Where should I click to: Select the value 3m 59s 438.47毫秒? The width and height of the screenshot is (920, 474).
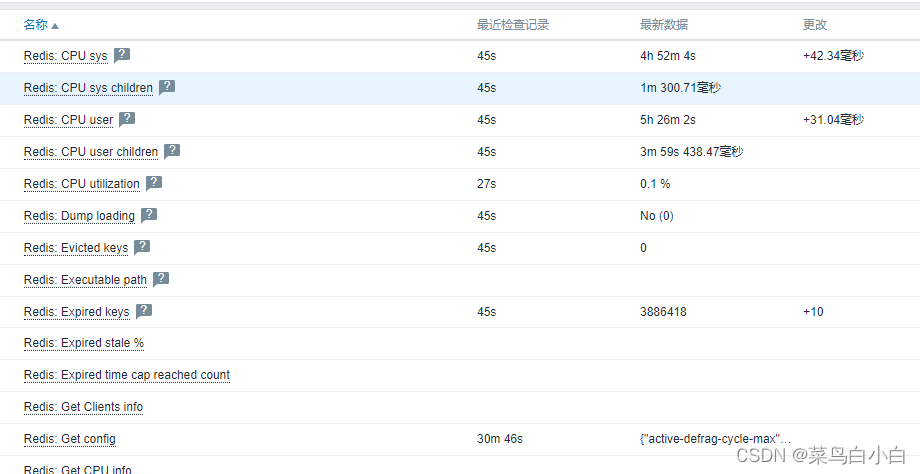click(692, 152)
